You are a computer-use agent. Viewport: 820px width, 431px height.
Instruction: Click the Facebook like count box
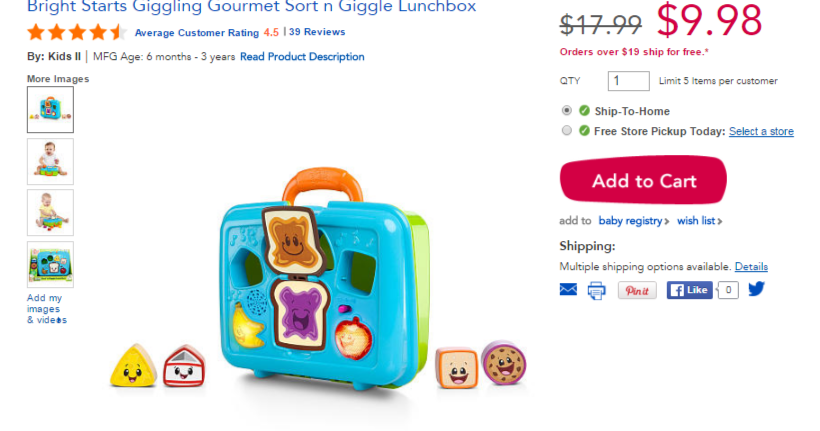(728, 290)
